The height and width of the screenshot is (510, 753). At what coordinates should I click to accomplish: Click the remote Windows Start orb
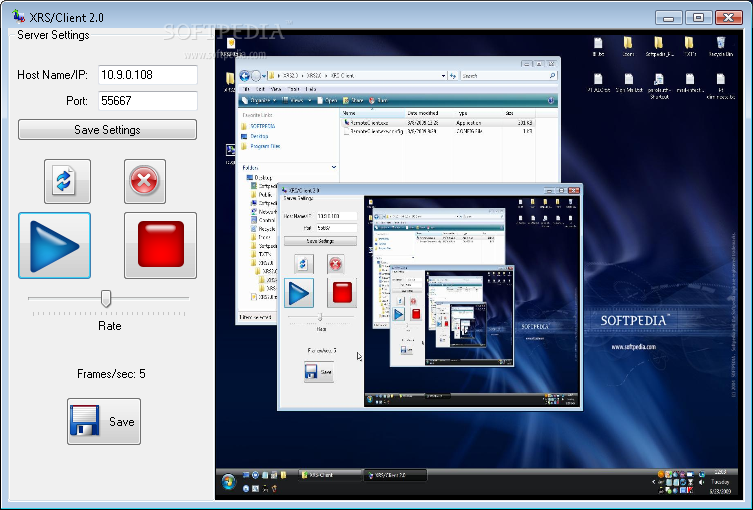click(x=229, y=481)
